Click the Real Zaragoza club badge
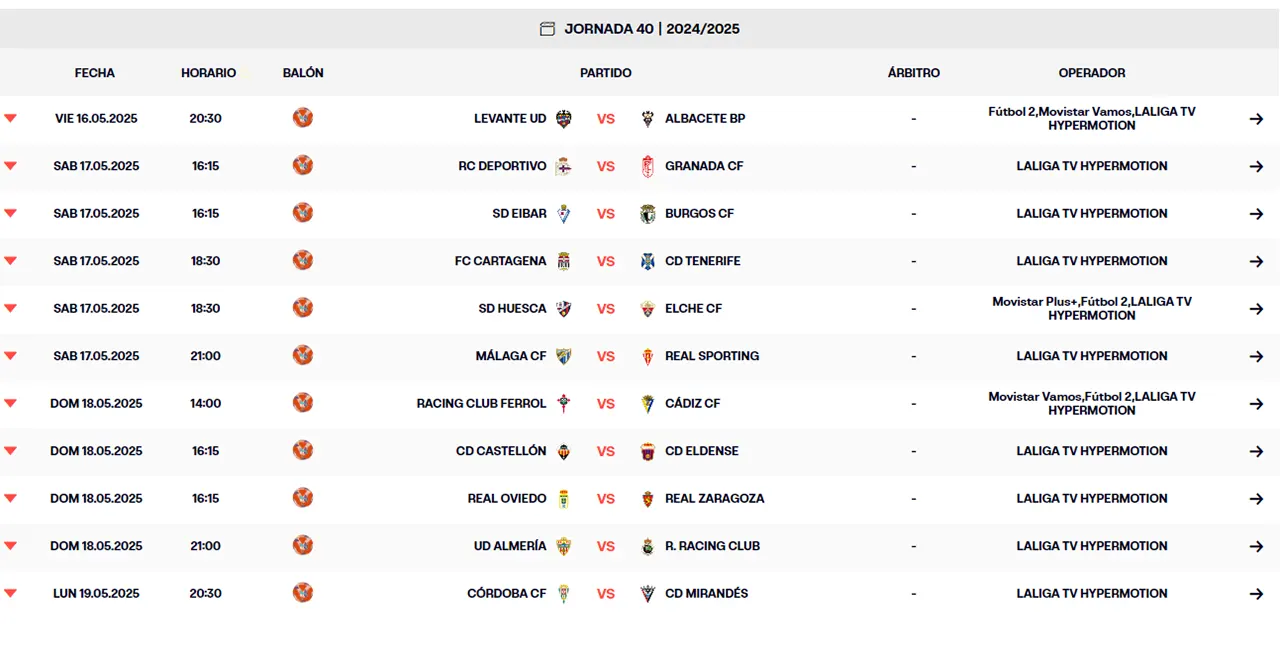This screenshot has height=662, width=1280. point(647,498)
